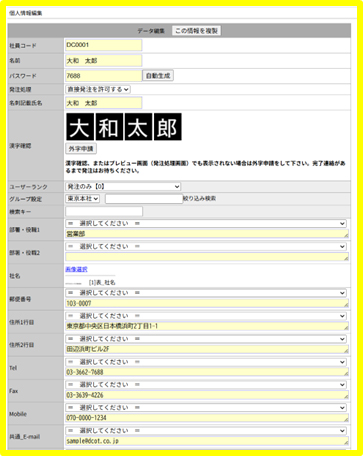Click the [1]表_社名 label

102,283
